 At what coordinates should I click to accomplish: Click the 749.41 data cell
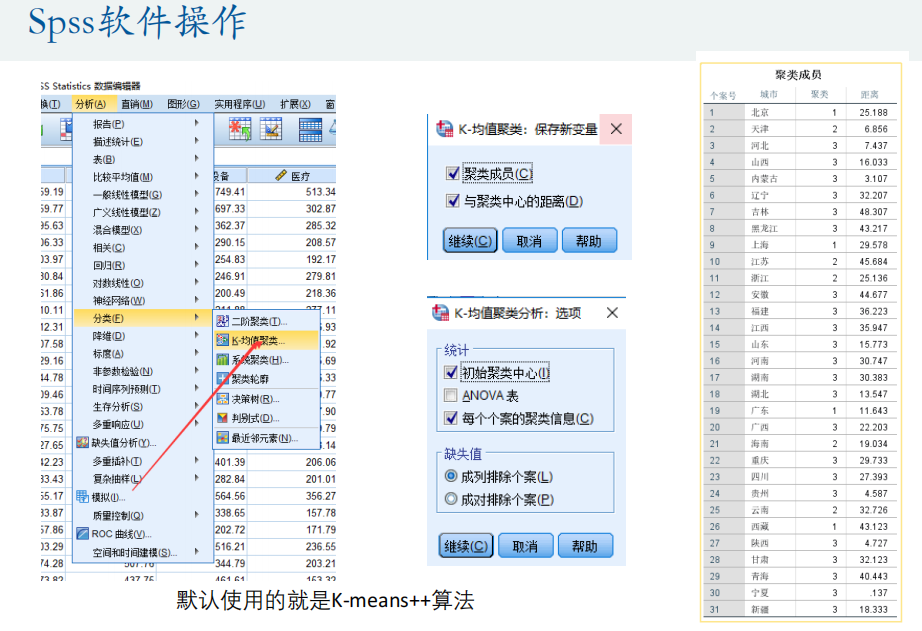coord(230,192)
